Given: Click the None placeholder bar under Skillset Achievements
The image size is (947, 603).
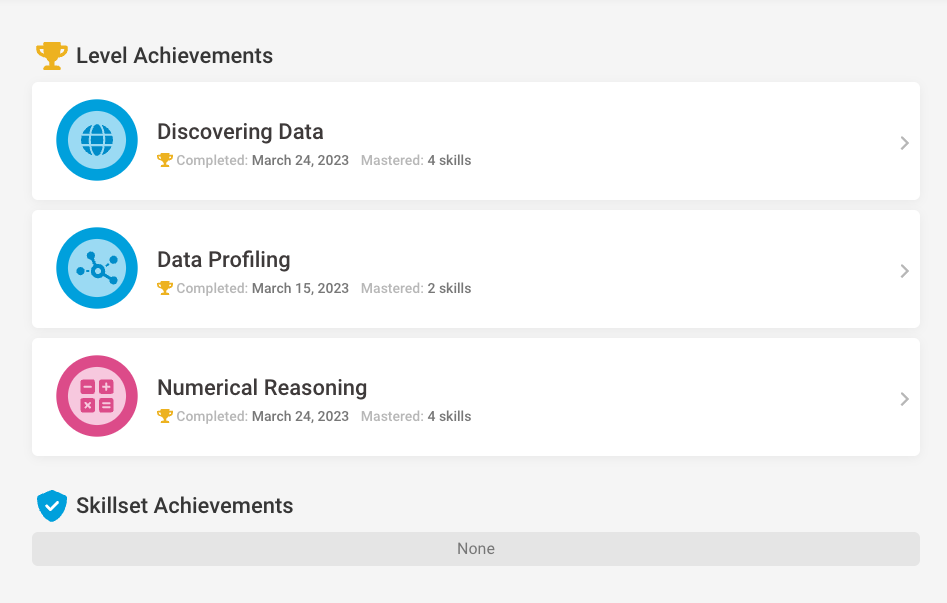Looking at the screenshot, I should pyautogui.click(x=476, y=549).
